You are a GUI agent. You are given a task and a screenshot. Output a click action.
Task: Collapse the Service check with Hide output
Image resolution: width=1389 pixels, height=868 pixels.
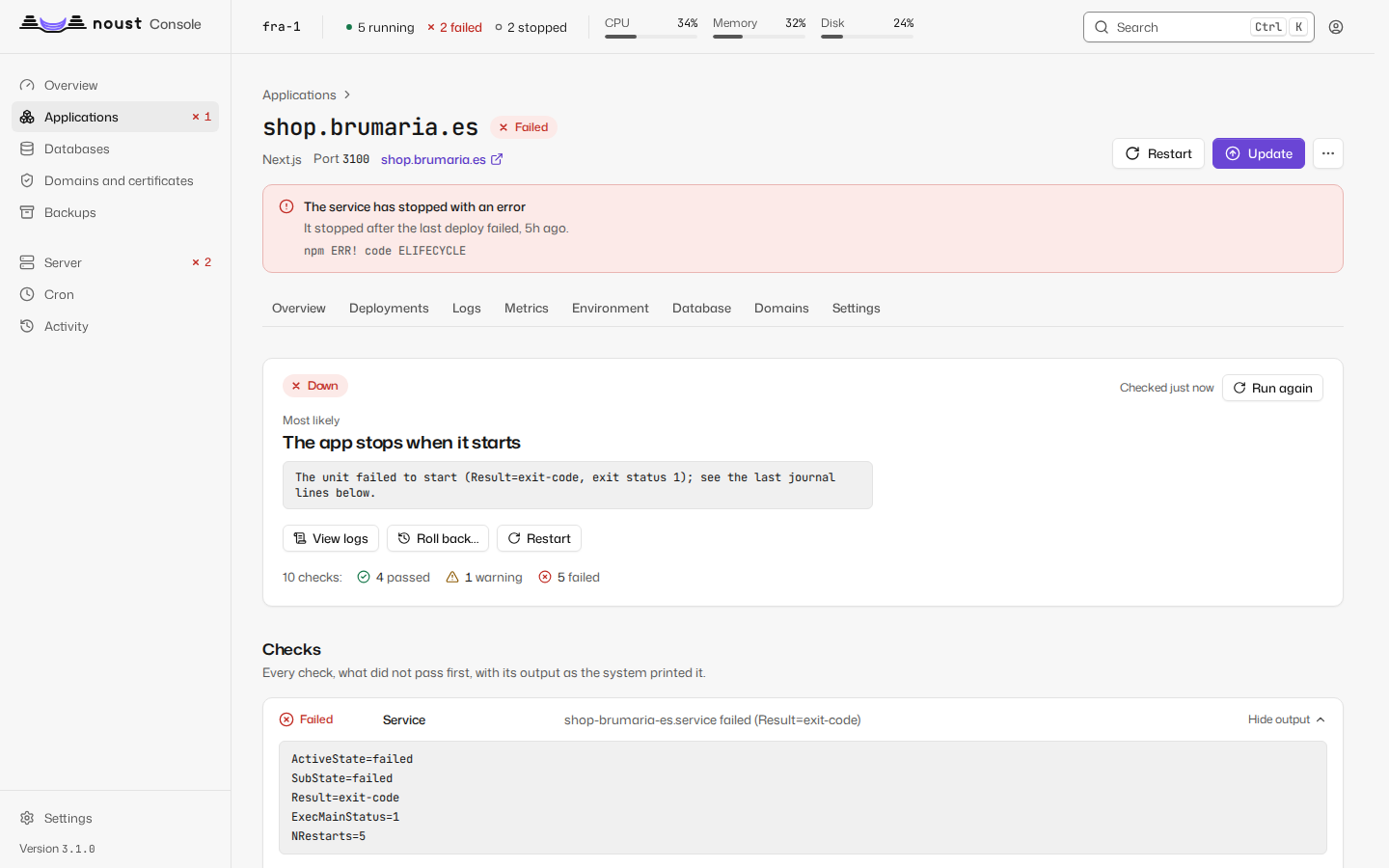tap(1287, 719)
